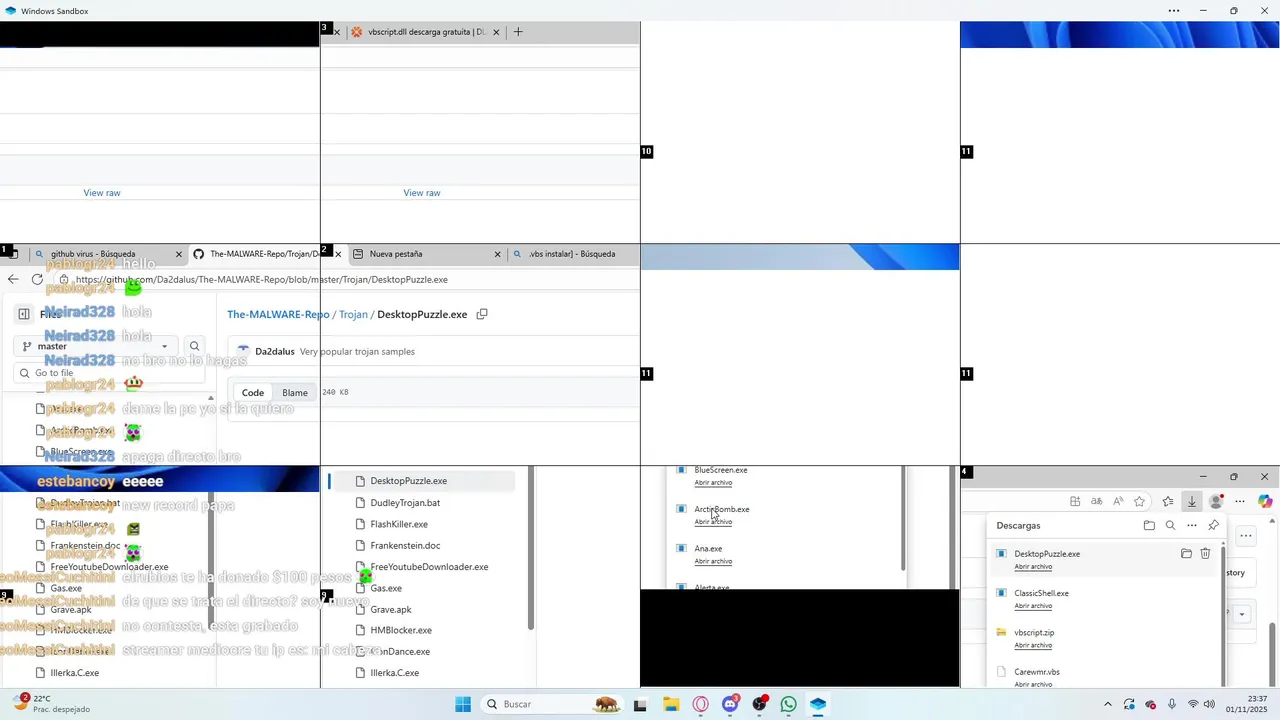This screenshot has width=1280, height=720.
Task: Switch to Nueva pestaña tab
Action: click(x=396, y=254)
